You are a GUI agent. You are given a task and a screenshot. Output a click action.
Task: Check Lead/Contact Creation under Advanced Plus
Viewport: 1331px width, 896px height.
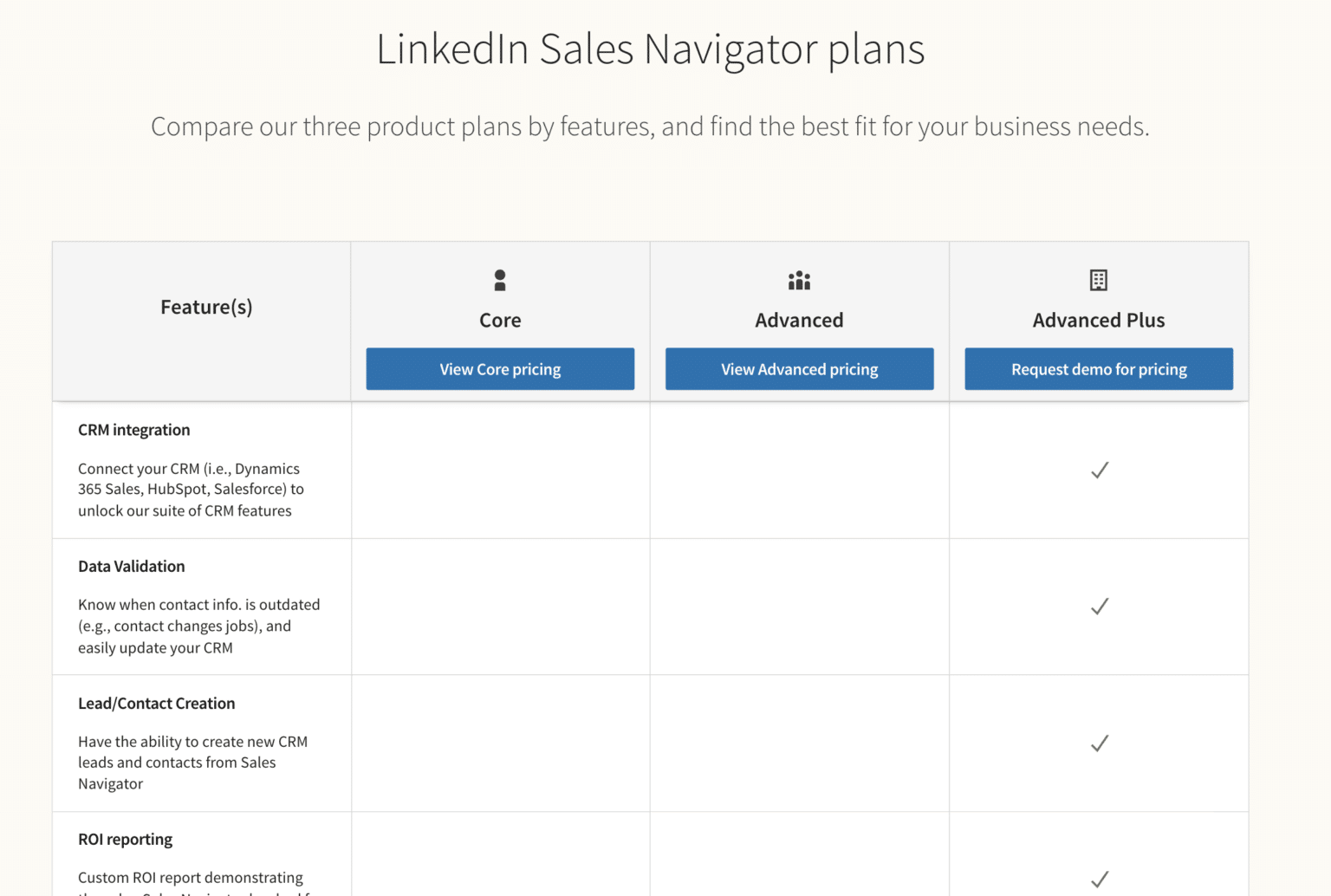1098,743
